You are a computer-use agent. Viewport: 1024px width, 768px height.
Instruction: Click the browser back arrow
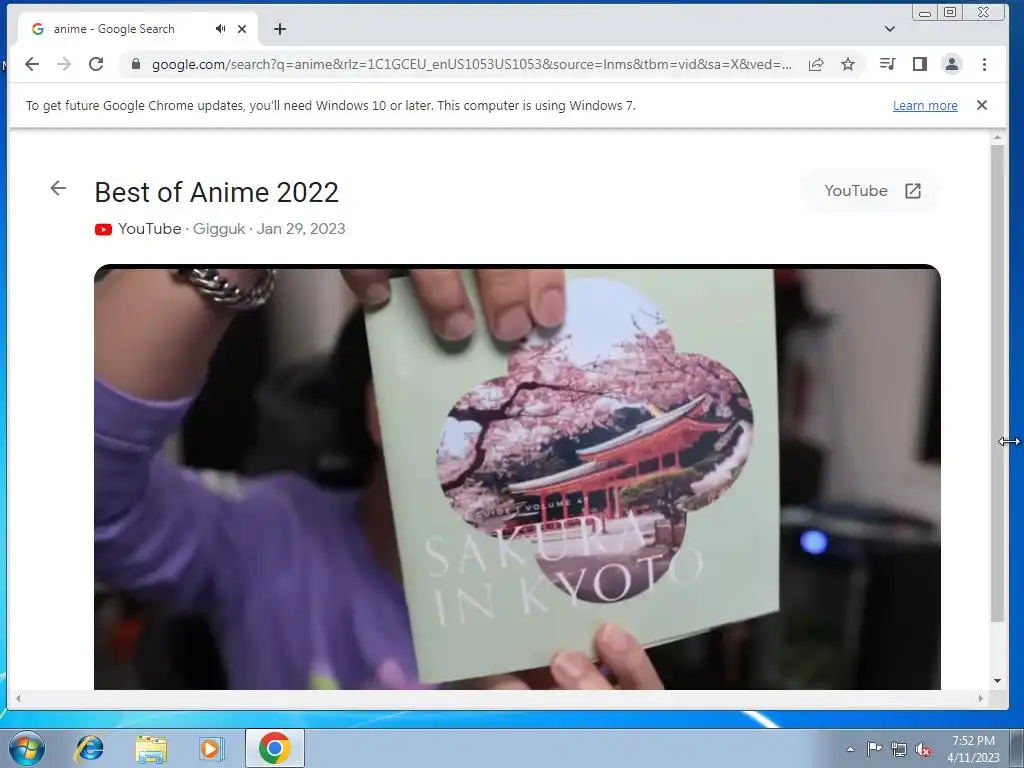pyautogui.click(x=32, y=64)
